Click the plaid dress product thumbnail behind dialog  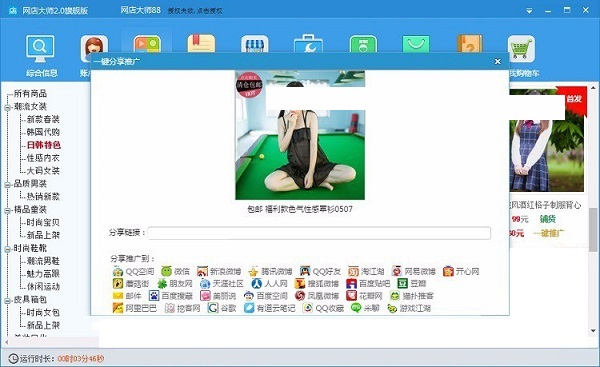[546, 140]
